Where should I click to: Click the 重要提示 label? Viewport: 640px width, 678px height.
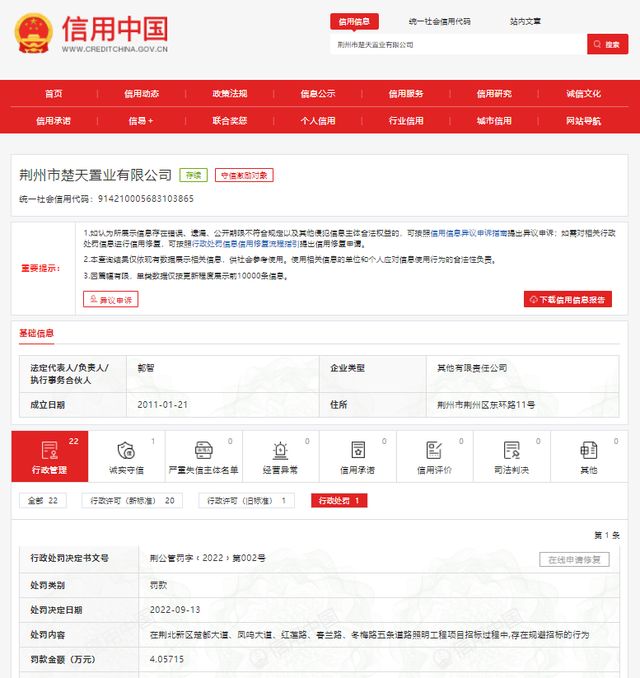coord(41,268)
